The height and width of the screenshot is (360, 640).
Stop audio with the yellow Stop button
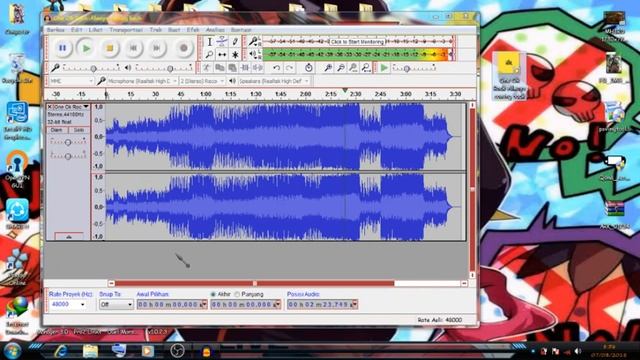pos(110,48)
